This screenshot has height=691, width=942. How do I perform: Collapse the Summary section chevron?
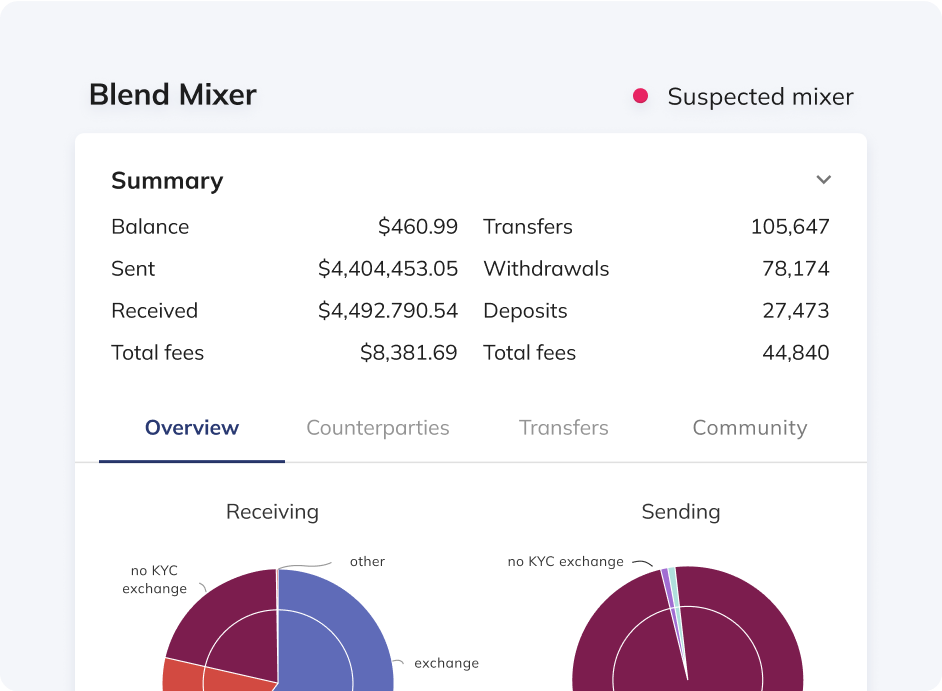tap(823, 180)
